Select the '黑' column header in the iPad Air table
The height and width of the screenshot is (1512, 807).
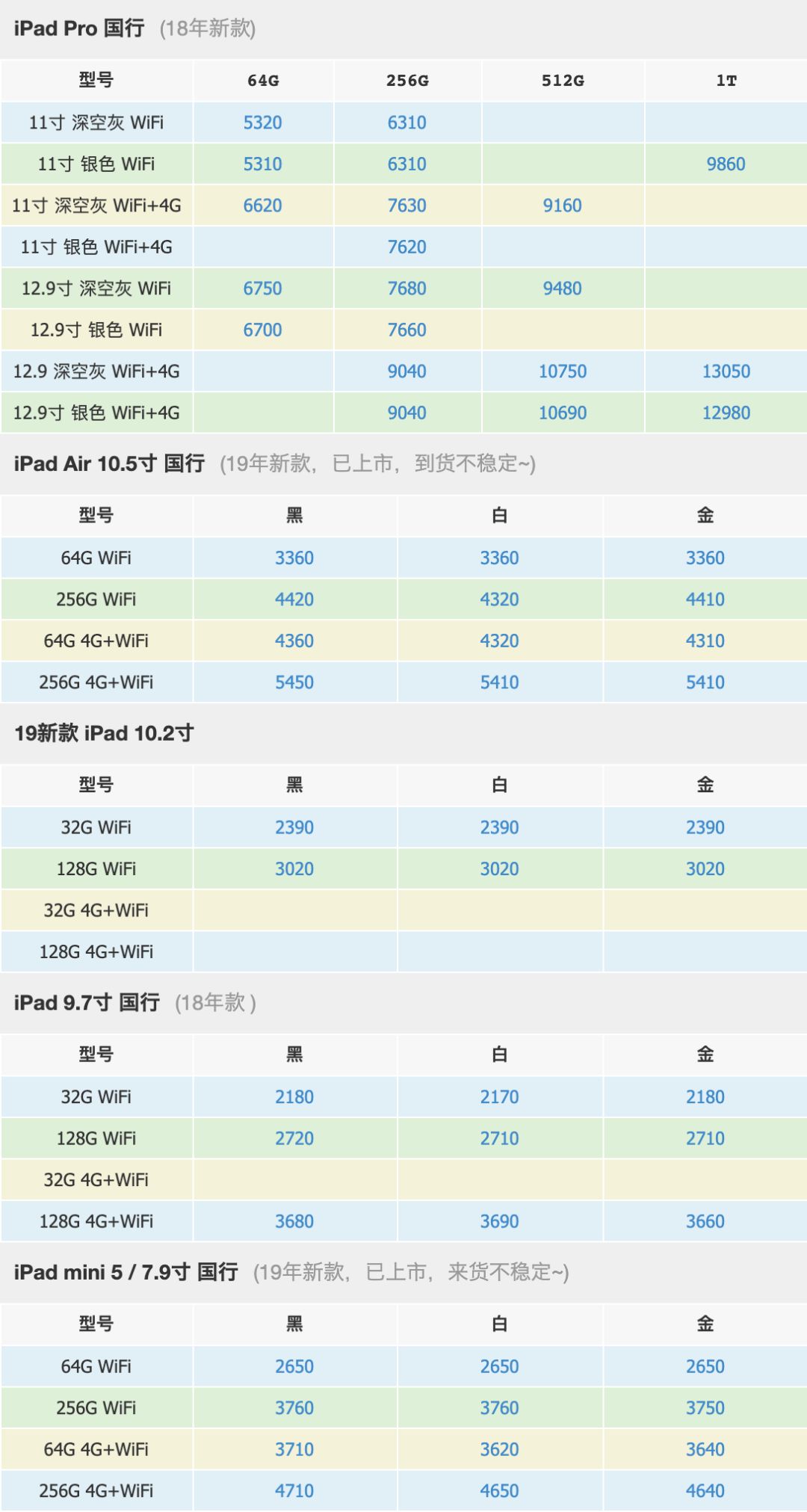[294, 516]
